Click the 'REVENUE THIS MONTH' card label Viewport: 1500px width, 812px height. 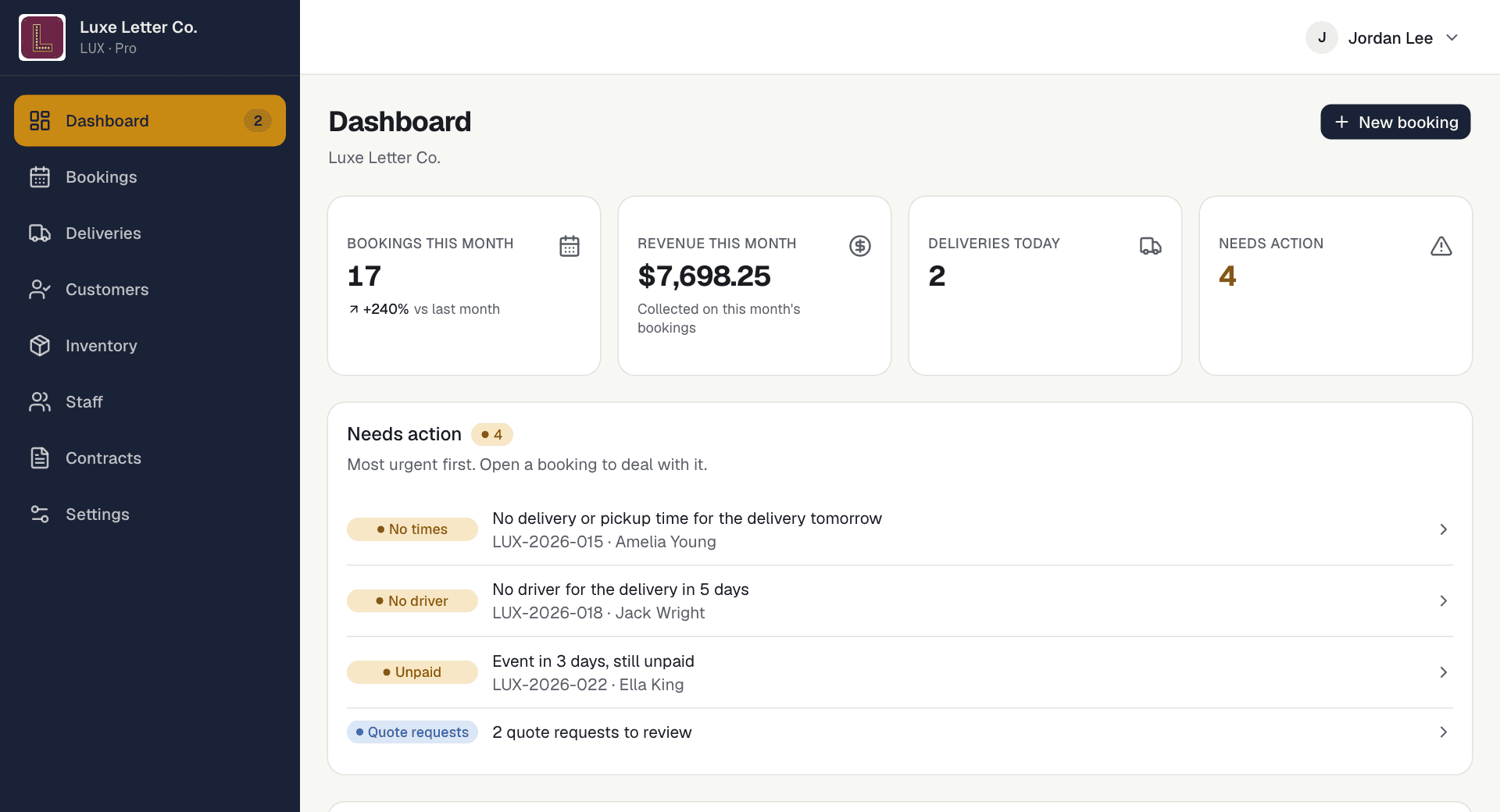(x=716, y=244)
